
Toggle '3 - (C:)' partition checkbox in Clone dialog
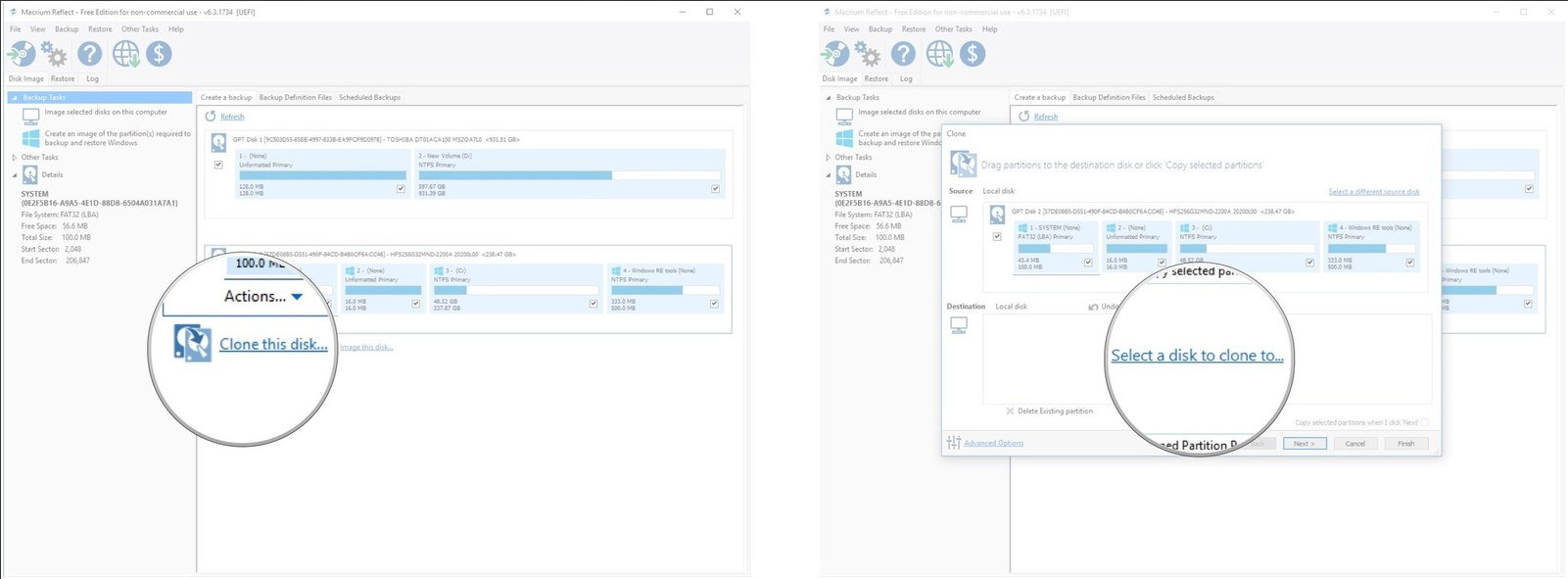[1309, 263]
